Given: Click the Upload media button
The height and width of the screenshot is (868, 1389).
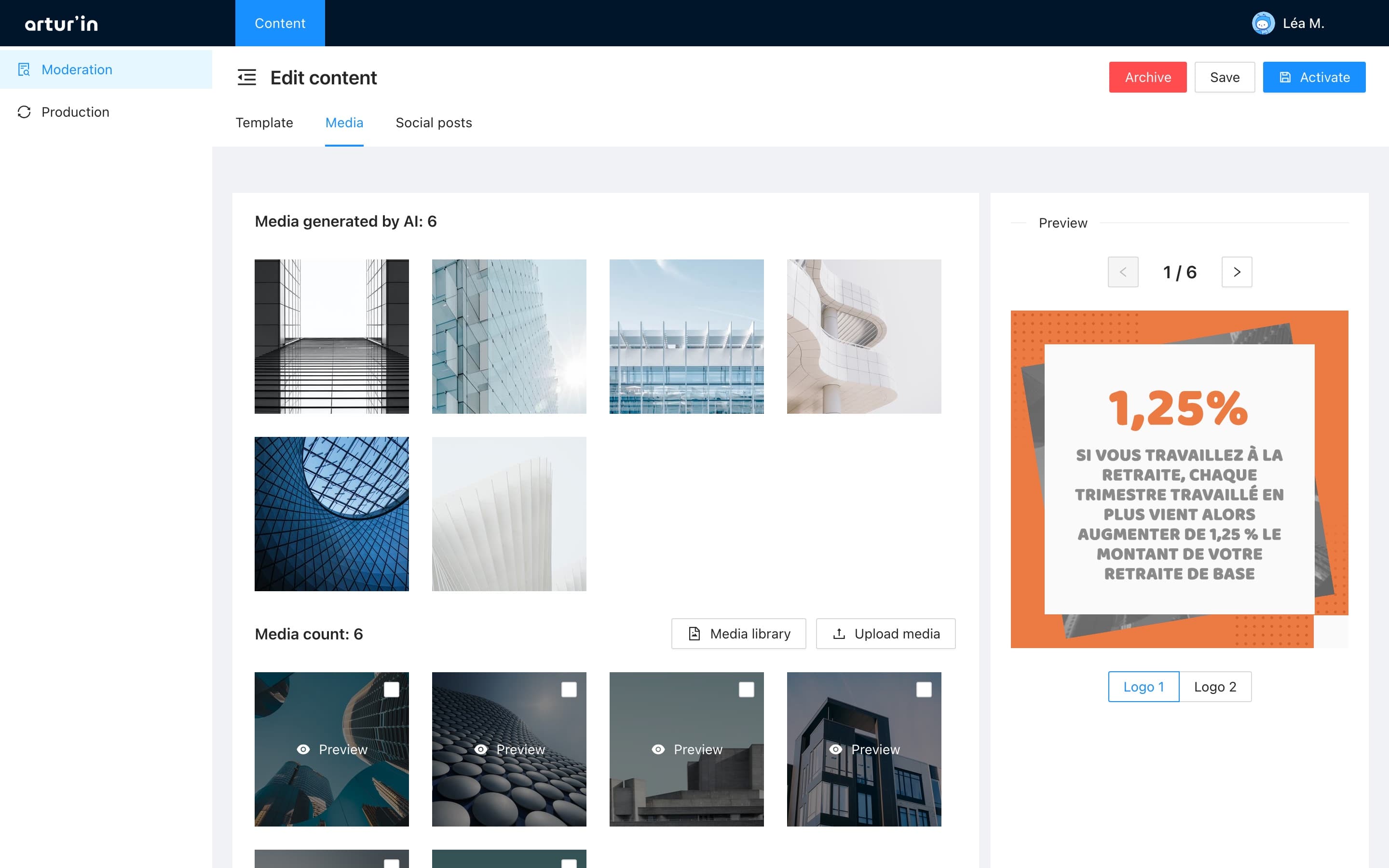Looking at the screenshot, I should (x=885, y=634).
